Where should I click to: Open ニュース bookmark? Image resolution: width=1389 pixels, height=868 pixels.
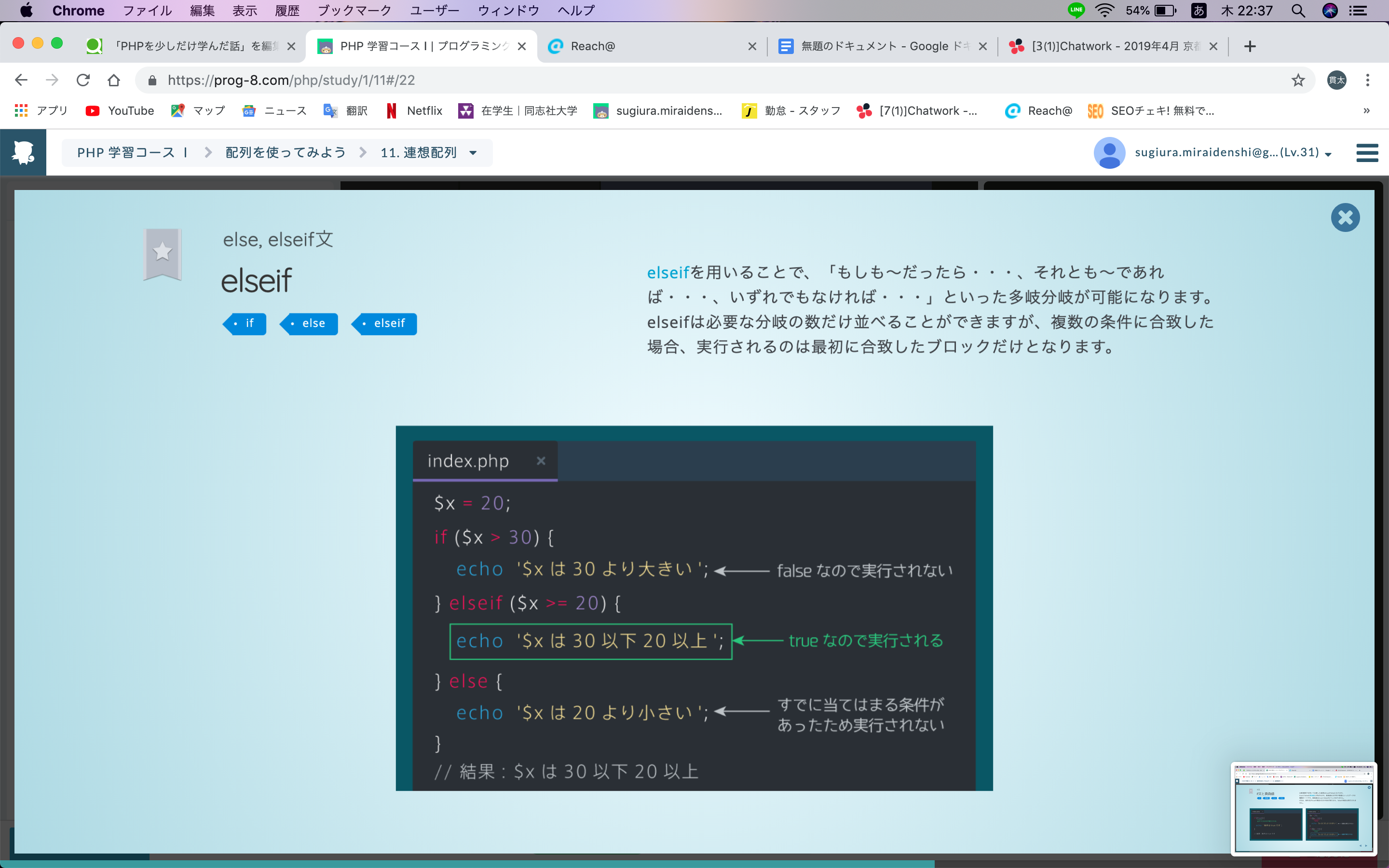point(274,111)
